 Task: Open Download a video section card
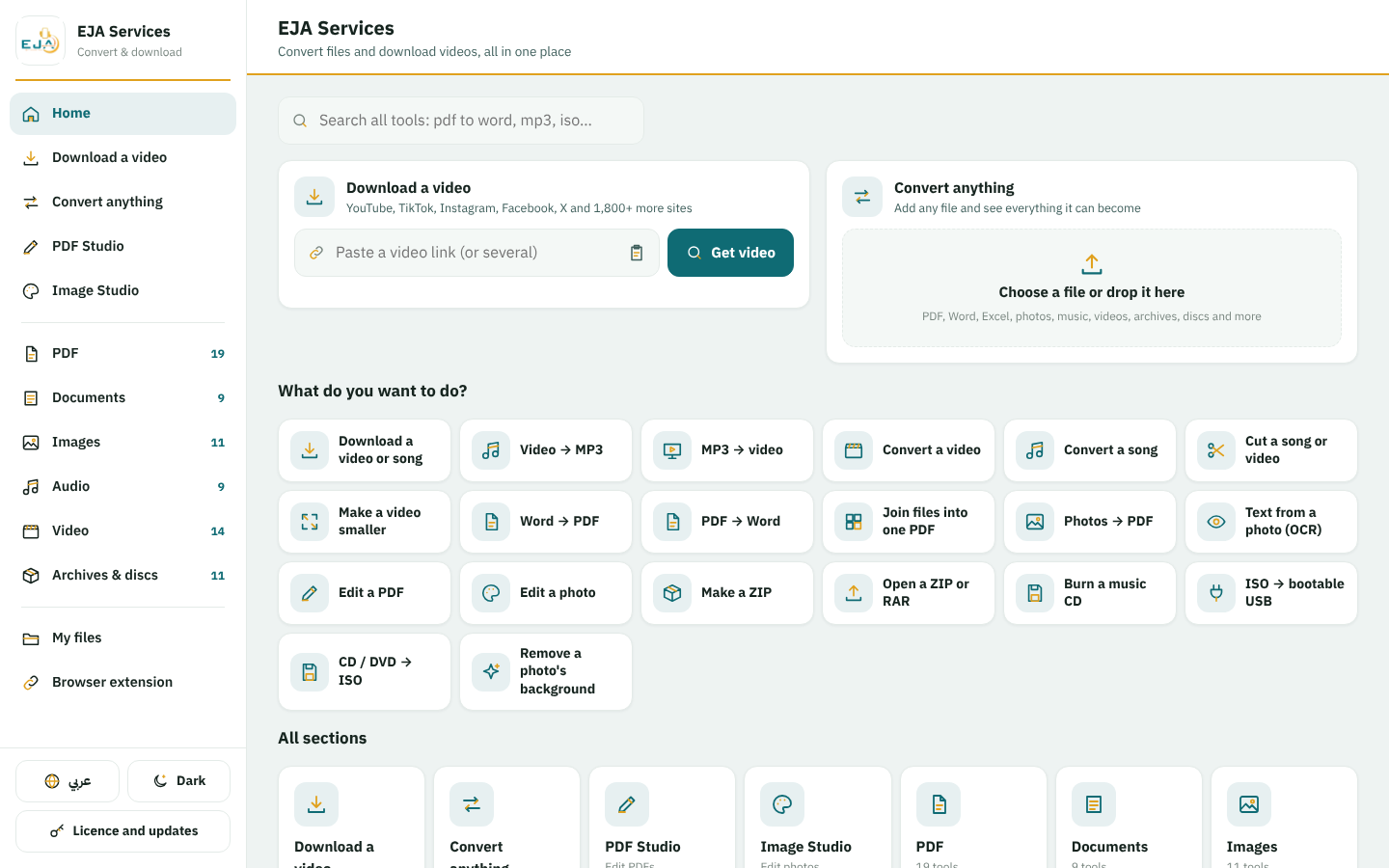tap(351, 818)
